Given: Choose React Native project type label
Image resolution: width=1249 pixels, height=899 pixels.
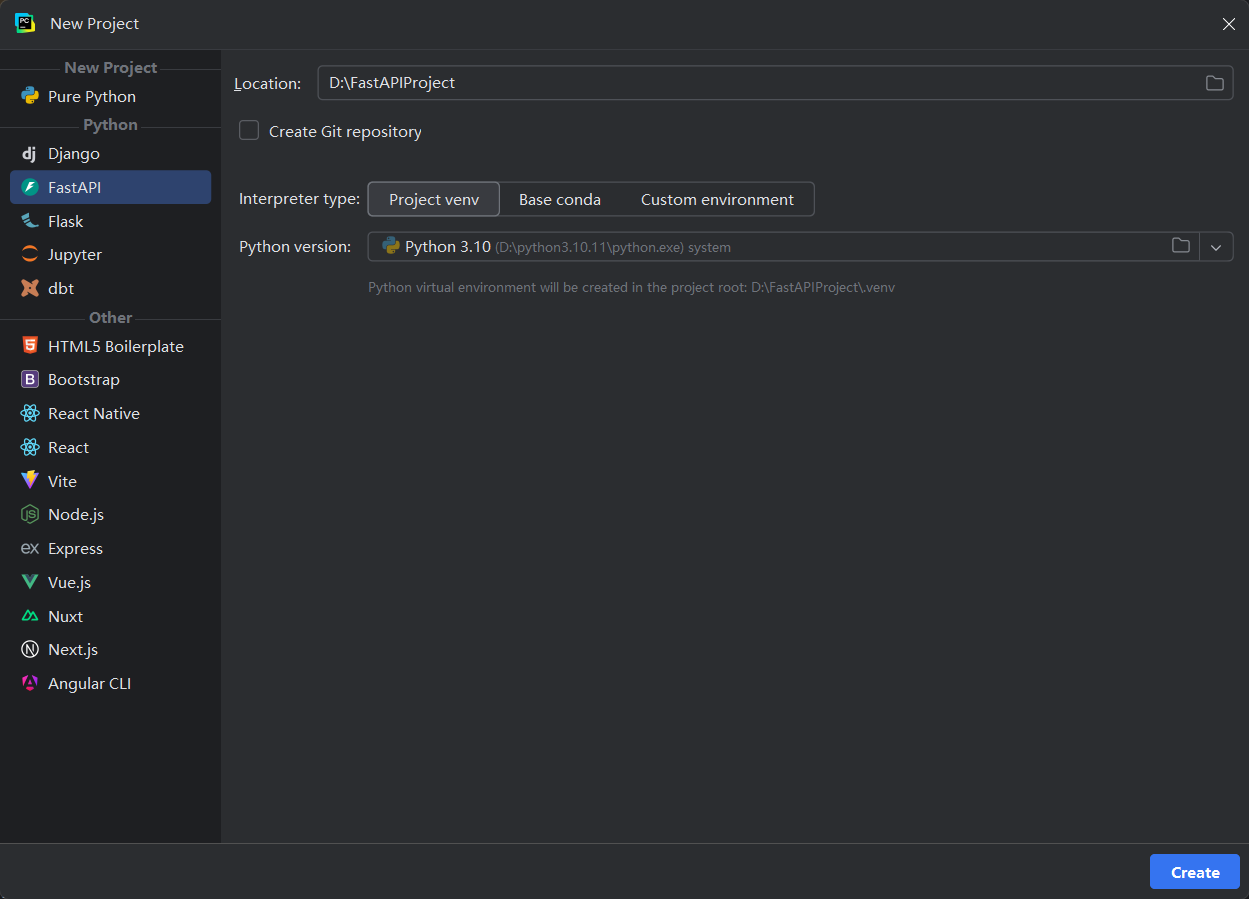Looking at the screenshot, I should pos(94,413).
